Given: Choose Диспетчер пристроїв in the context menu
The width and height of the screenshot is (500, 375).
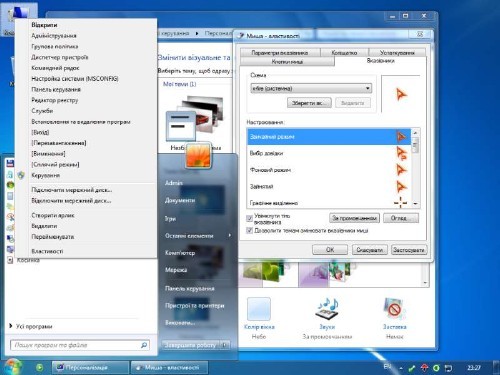Looking at the screenshot, I should click(60, 57).
